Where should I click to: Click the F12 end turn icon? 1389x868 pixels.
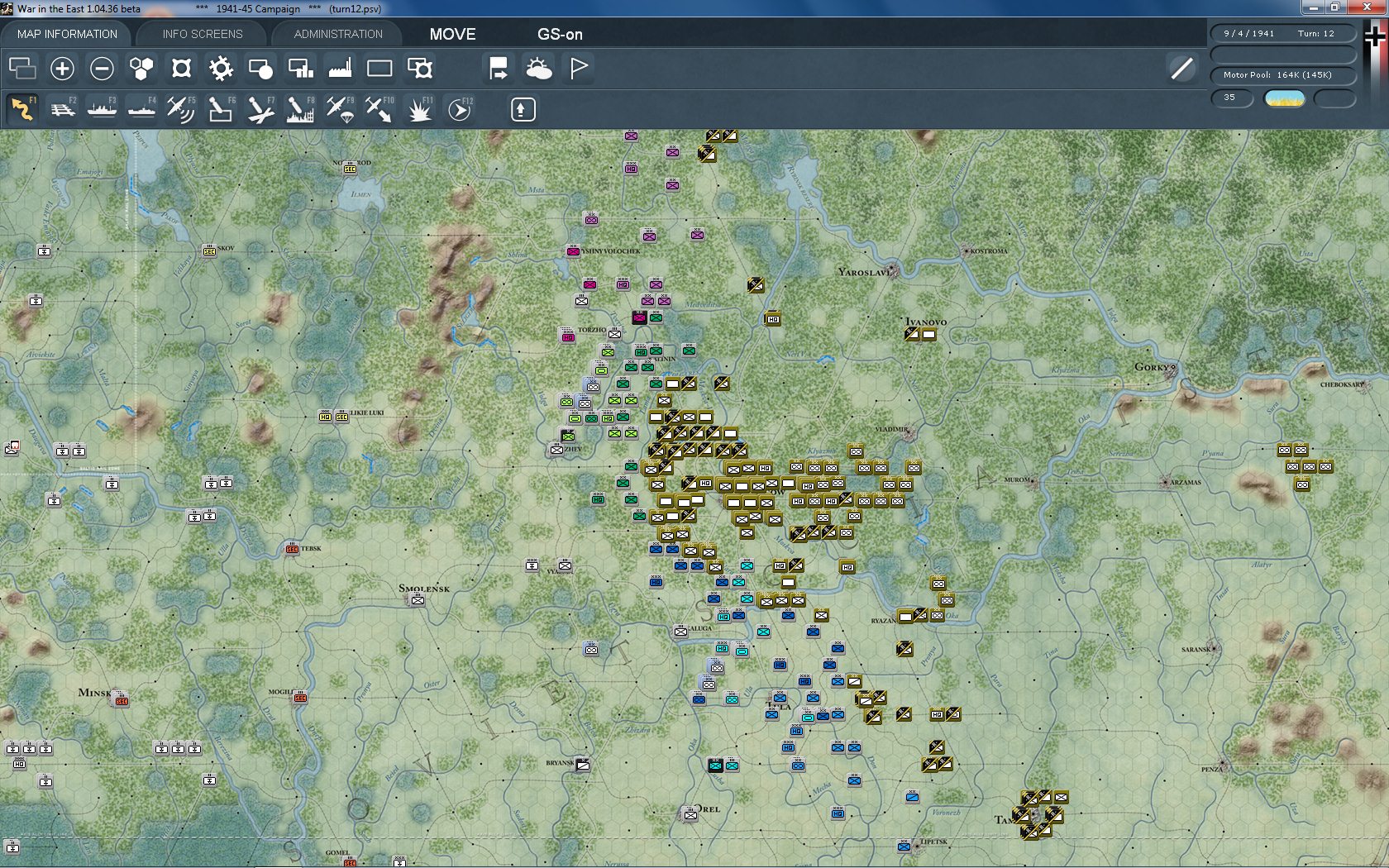[460, 109]
